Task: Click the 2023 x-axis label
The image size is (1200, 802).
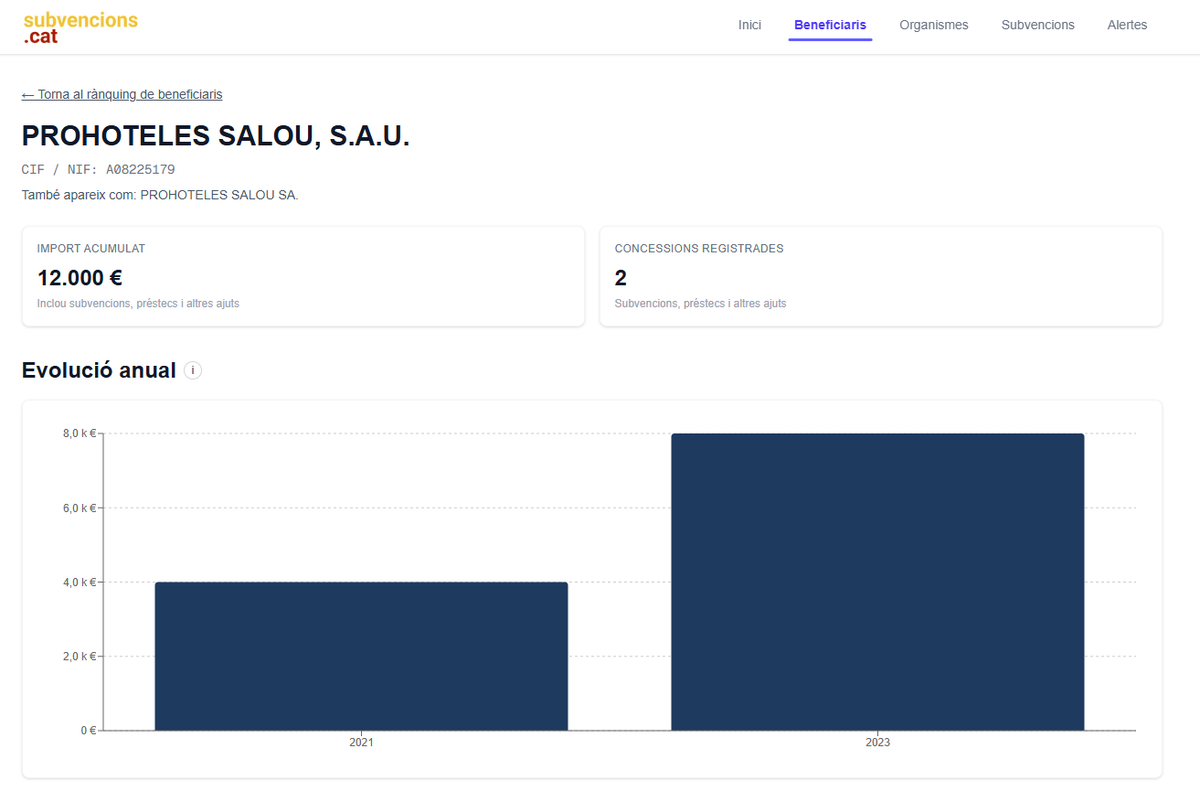Action: (x=877, y=743)
